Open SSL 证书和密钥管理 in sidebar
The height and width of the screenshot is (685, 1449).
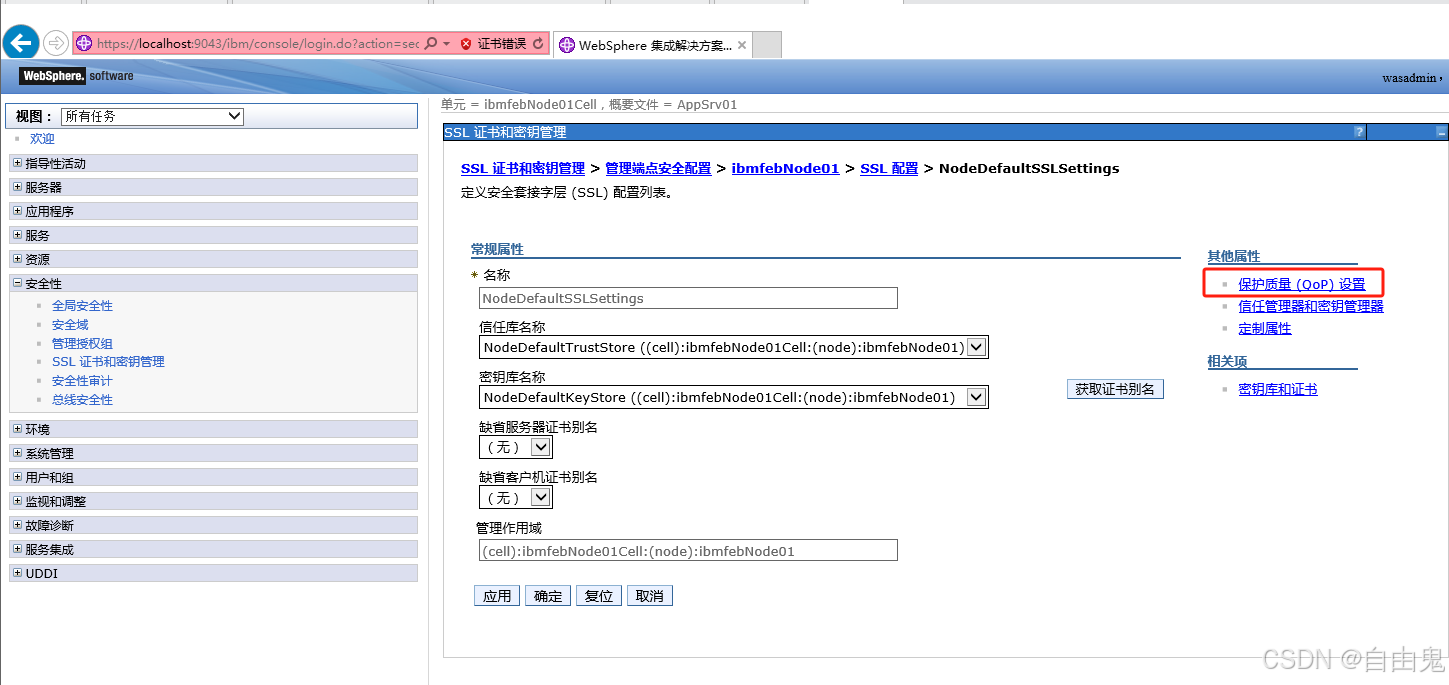pos(108,362)
